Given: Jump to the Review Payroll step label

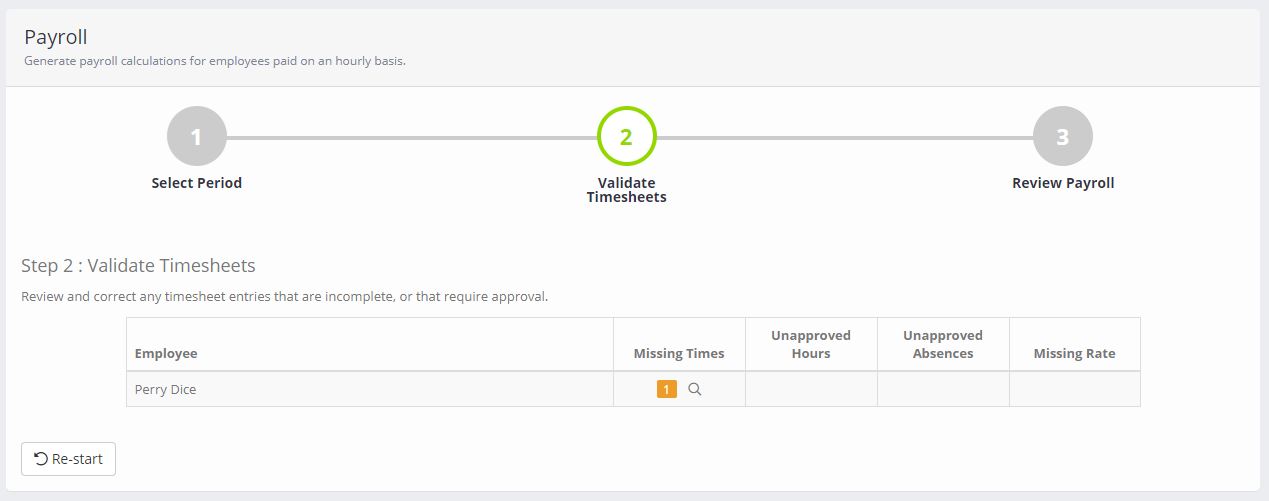Looking at the screenshot, I should (1063, 183).
